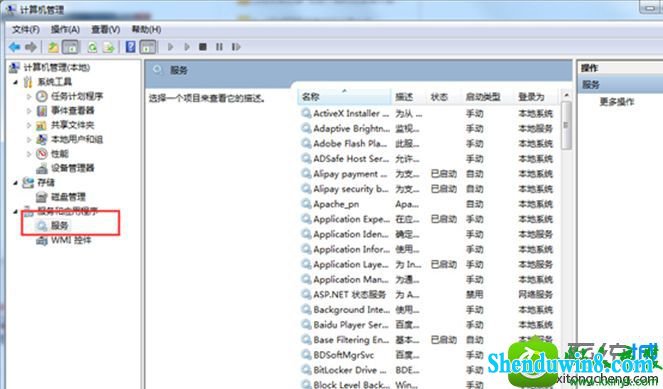This screenshot has width=663, height=389.
Task: Collapse the 服务和应用程序 tree node
Action: 15,211
